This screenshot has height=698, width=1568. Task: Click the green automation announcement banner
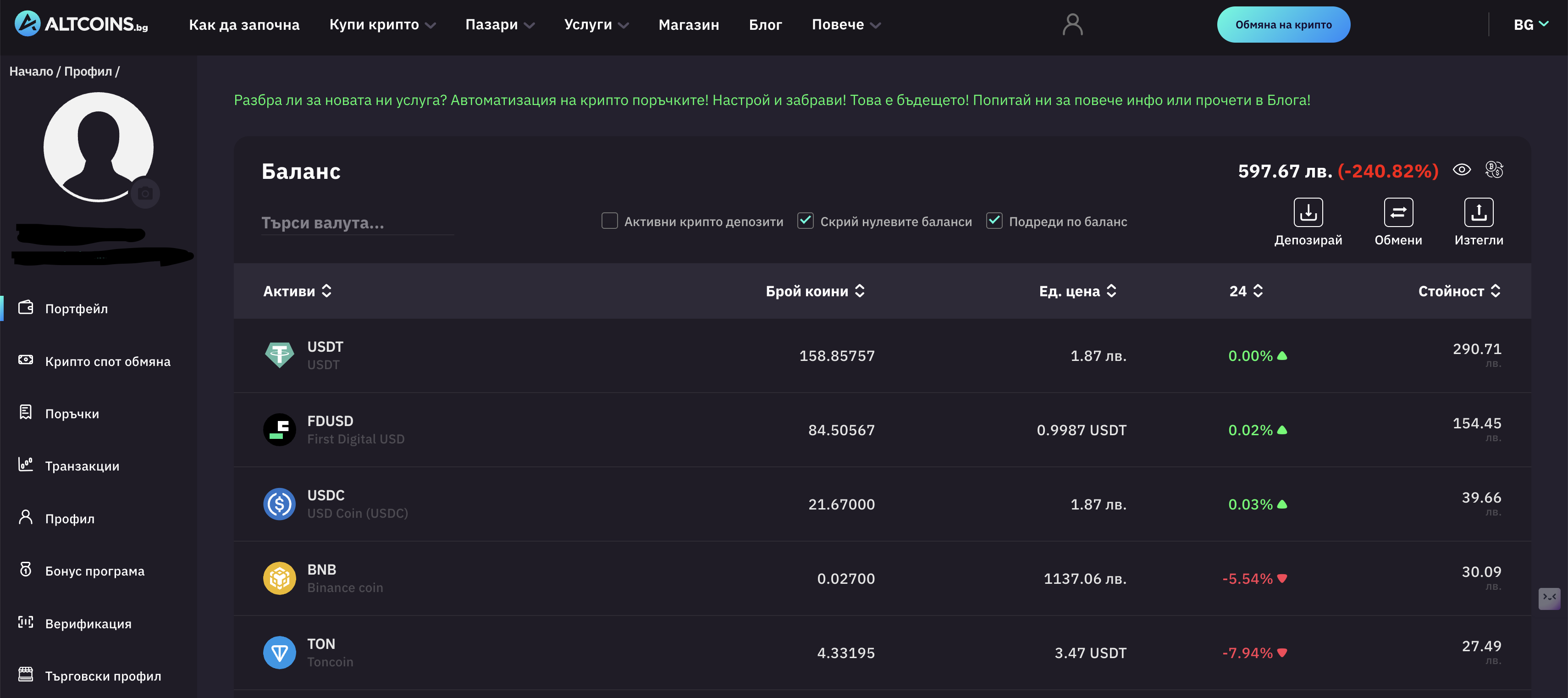772,100
